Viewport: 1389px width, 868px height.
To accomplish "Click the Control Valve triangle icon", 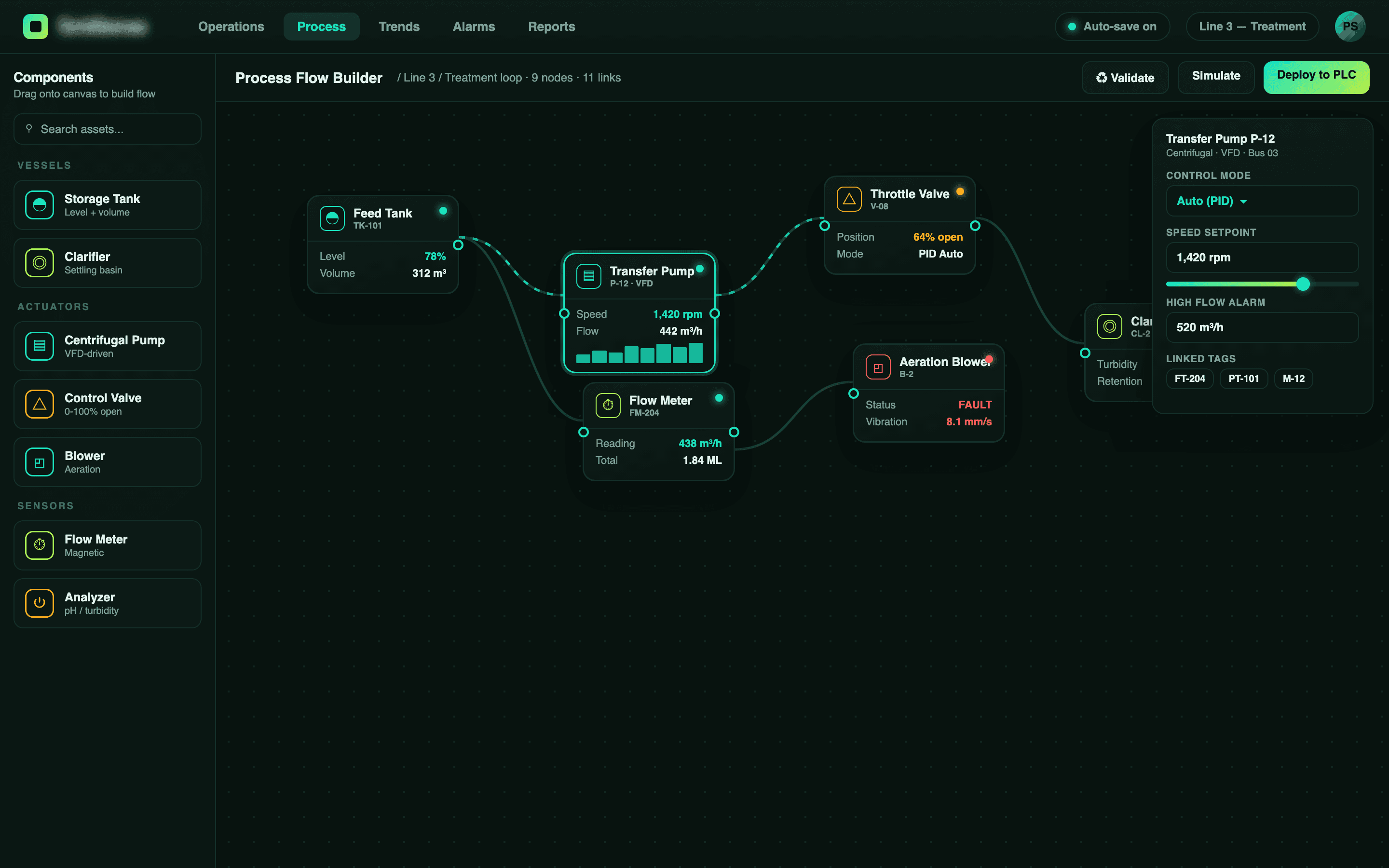I will click(x=40, y=404).
